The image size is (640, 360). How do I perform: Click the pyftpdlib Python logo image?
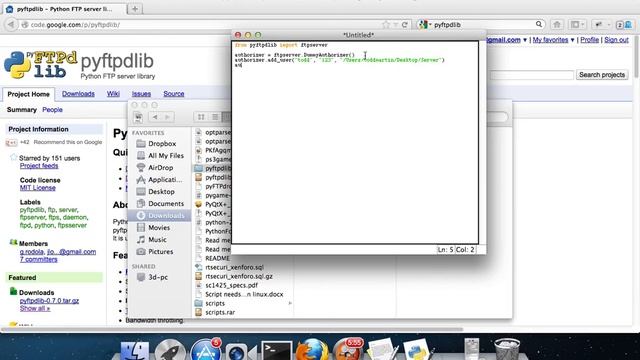click(40, 64)
